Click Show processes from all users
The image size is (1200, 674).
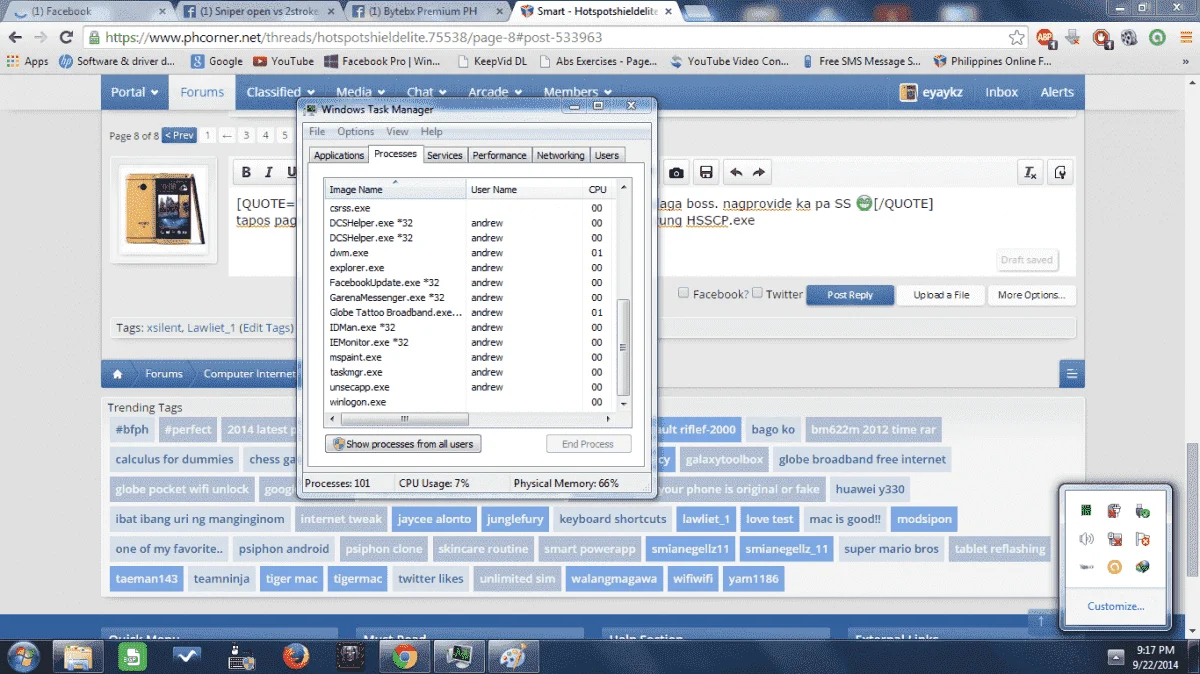click(403, 444)
